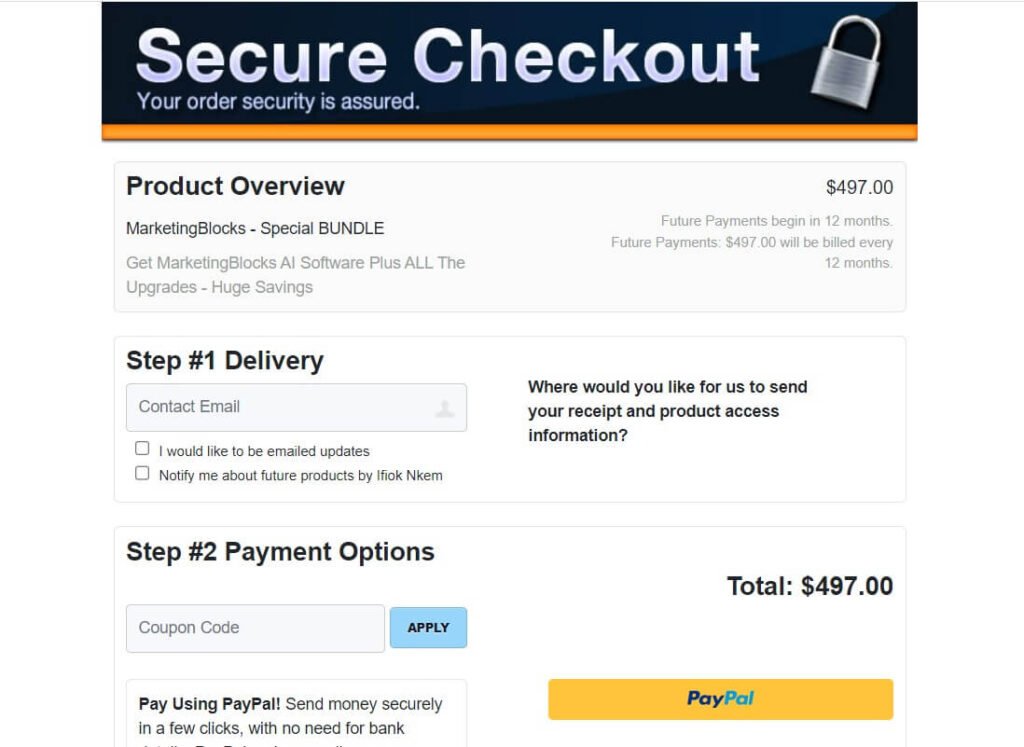Click the receipt and product access question text
This screenshot has width=1024, height=747.
pos(667,411)
